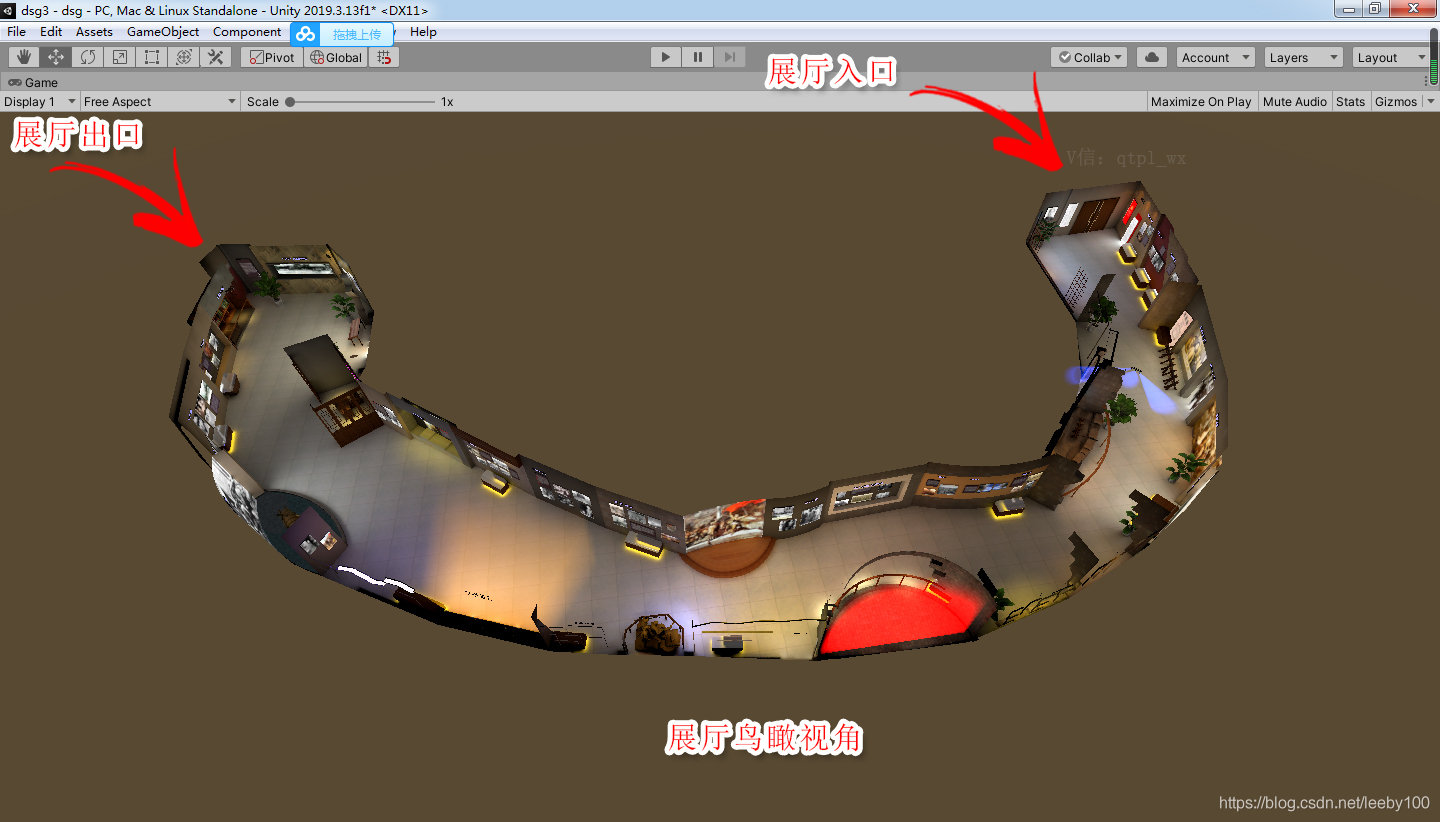The height and width of the screenshot is (822, 1440).
Task: Click the cloud Services icon
Action: (1150, 57)
